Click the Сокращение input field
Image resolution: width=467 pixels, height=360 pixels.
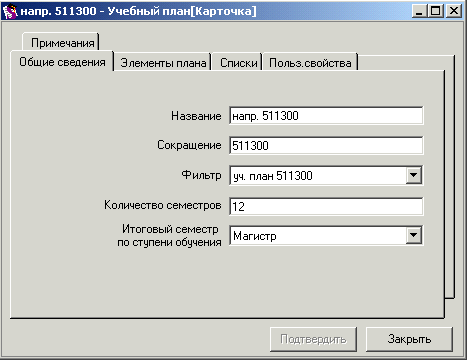tap(326, 145)
